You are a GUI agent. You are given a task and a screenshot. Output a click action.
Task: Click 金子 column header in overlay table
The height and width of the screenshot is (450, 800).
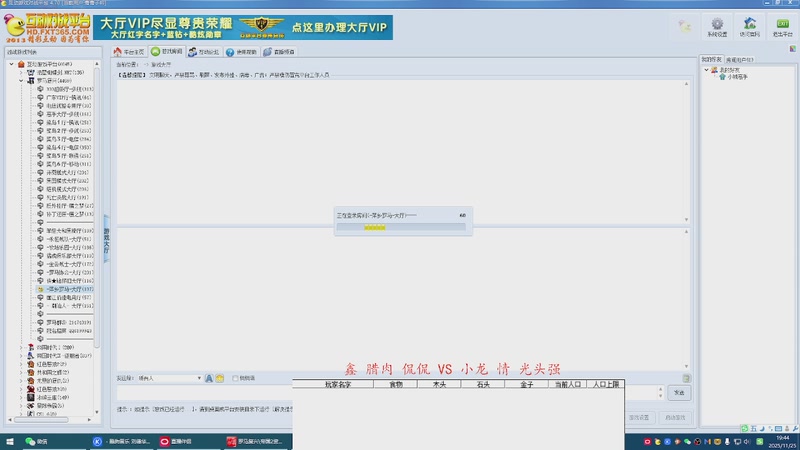(527, 384)
